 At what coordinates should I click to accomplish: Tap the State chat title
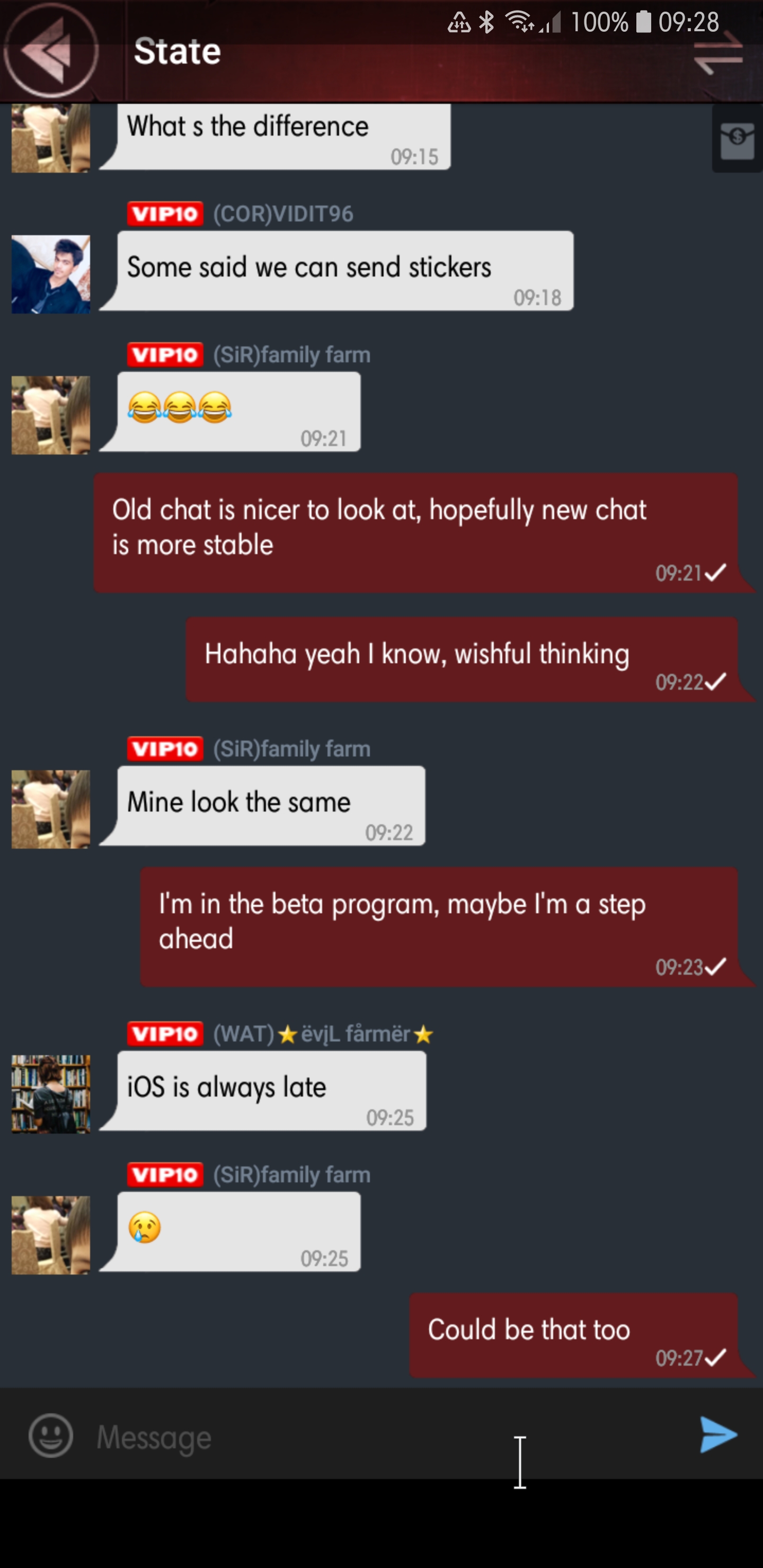177,51
